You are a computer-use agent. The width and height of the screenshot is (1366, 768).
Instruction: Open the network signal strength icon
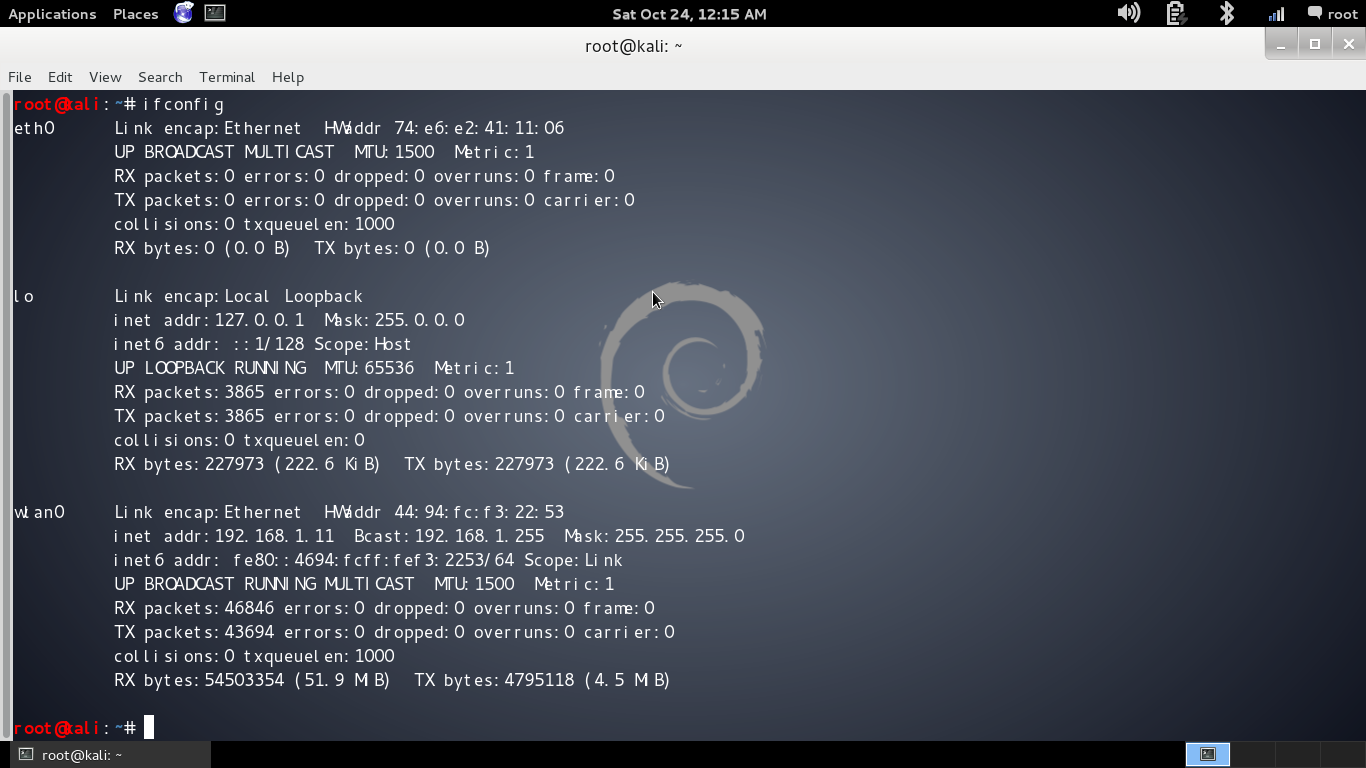click(x=1276, y=13)
